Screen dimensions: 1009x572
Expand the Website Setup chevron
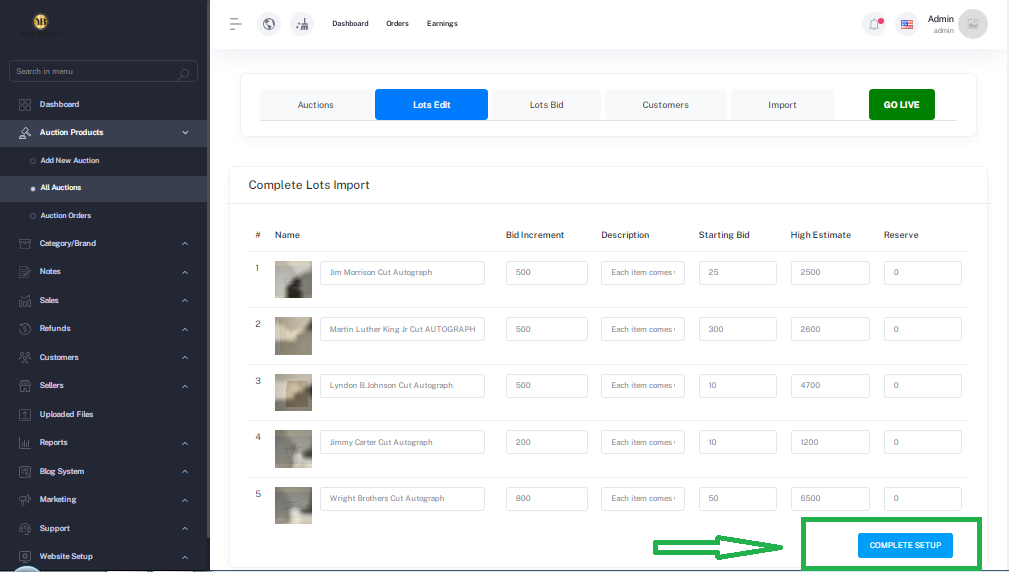[x=185, y=557]
